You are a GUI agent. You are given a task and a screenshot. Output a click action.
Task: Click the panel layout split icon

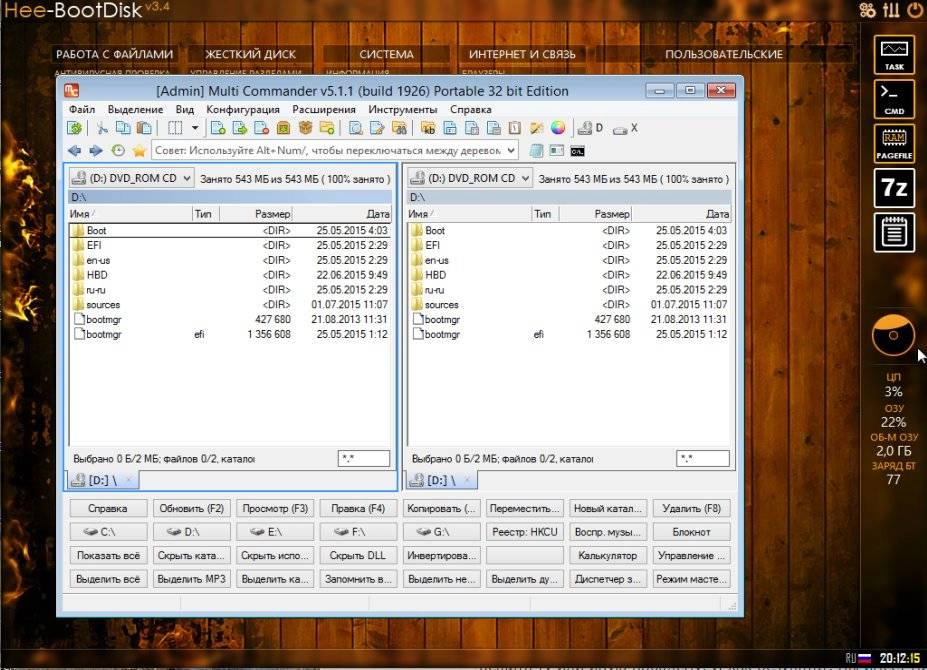tap(175, 128)
